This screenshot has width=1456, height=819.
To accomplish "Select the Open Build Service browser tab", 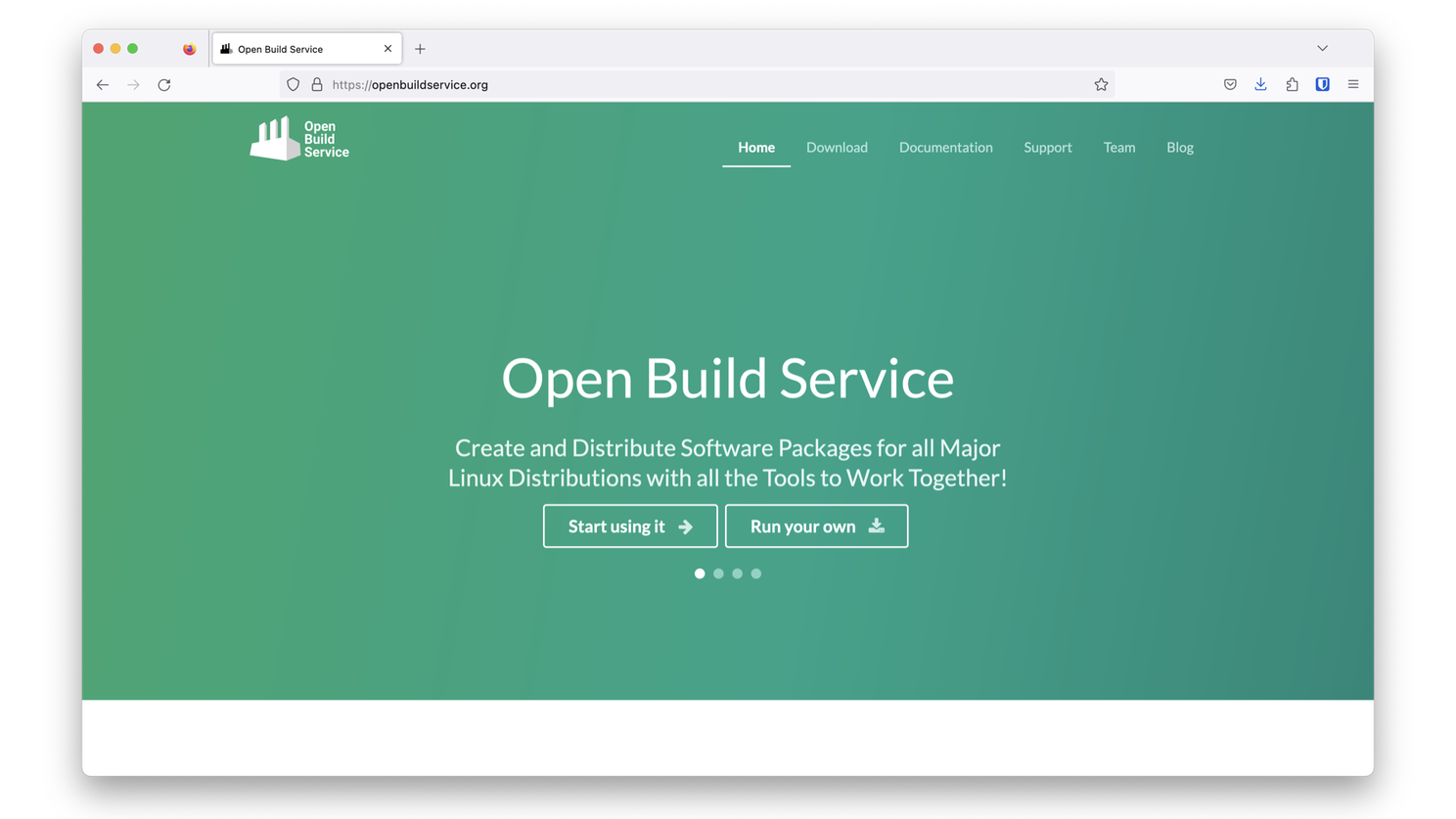I will 306,49.
